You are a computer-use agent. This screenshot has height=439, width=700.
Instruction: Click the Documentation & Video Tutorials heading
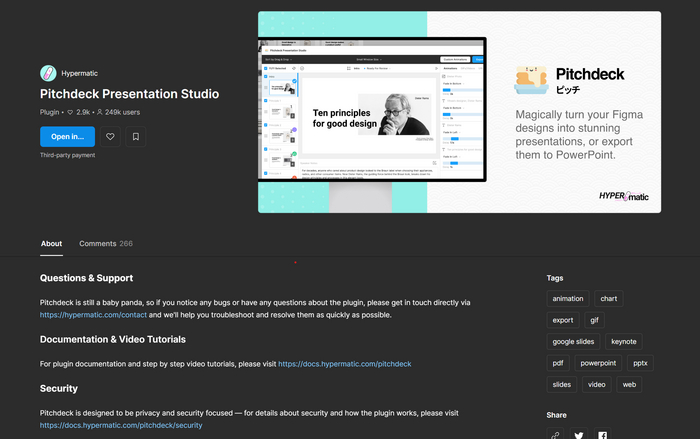coord(113,339)
